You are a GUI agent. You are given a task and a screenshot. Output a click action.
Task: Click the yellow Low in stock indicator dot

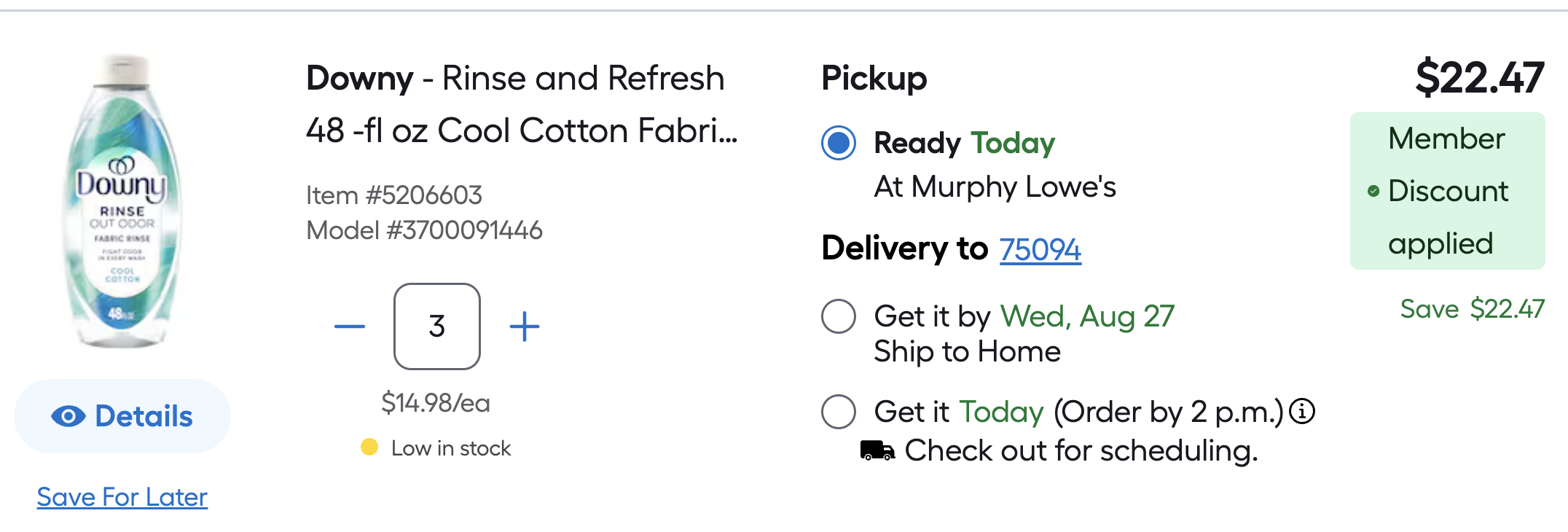369,447
